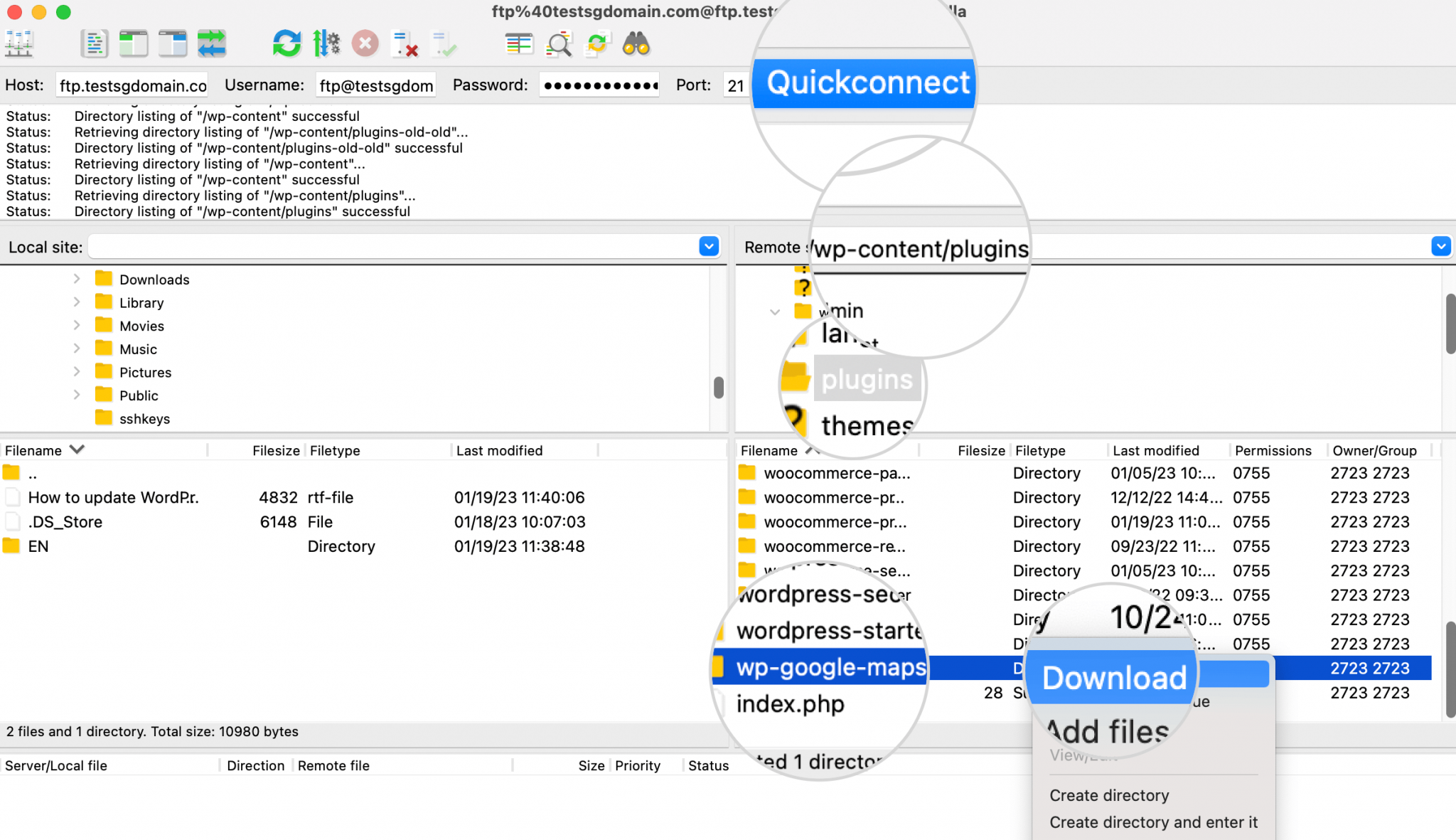Screen dimensions: 1456x840
Task: Click the Username input field
Action: click(376, 85)
